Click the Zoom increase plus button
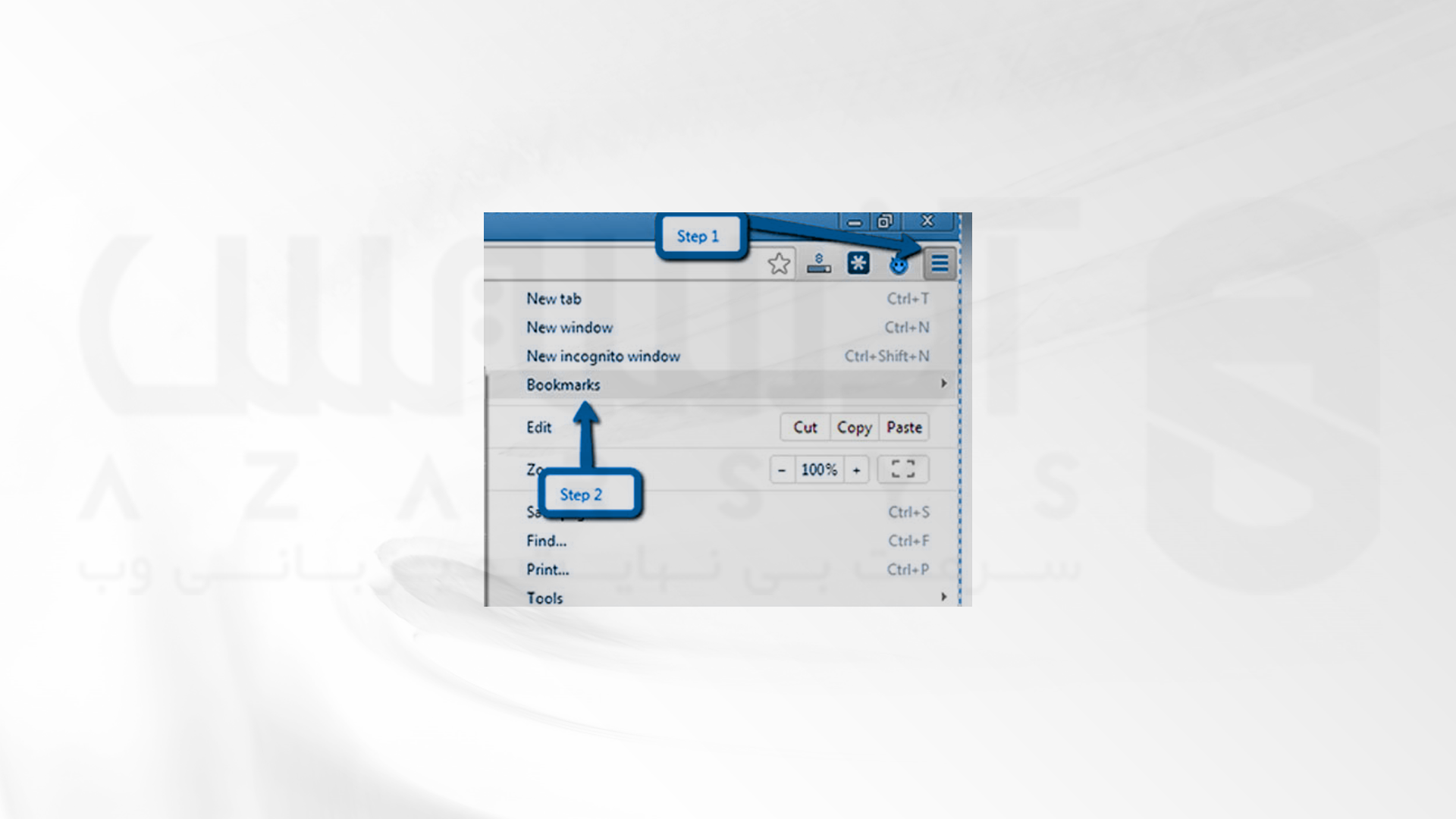This screenshot has width=1456, height=819. (857, 469)
